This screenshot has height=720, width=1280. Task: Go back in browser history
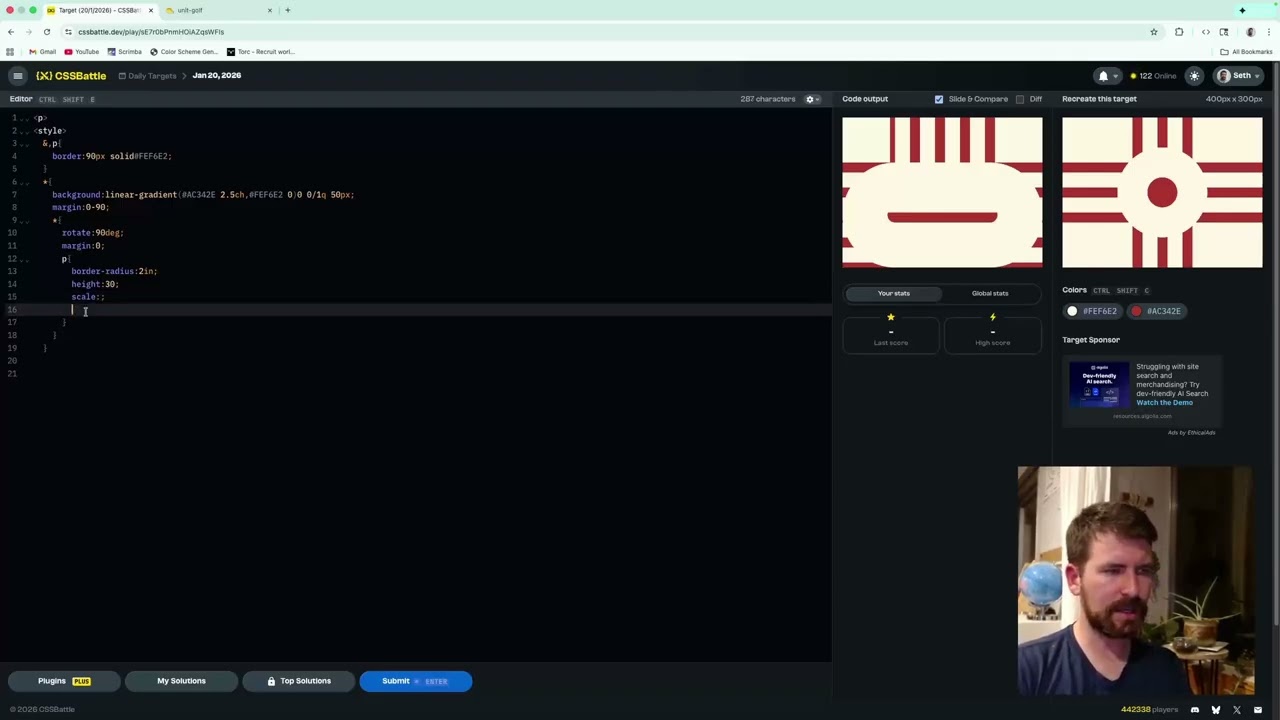[x=11, y=32]
